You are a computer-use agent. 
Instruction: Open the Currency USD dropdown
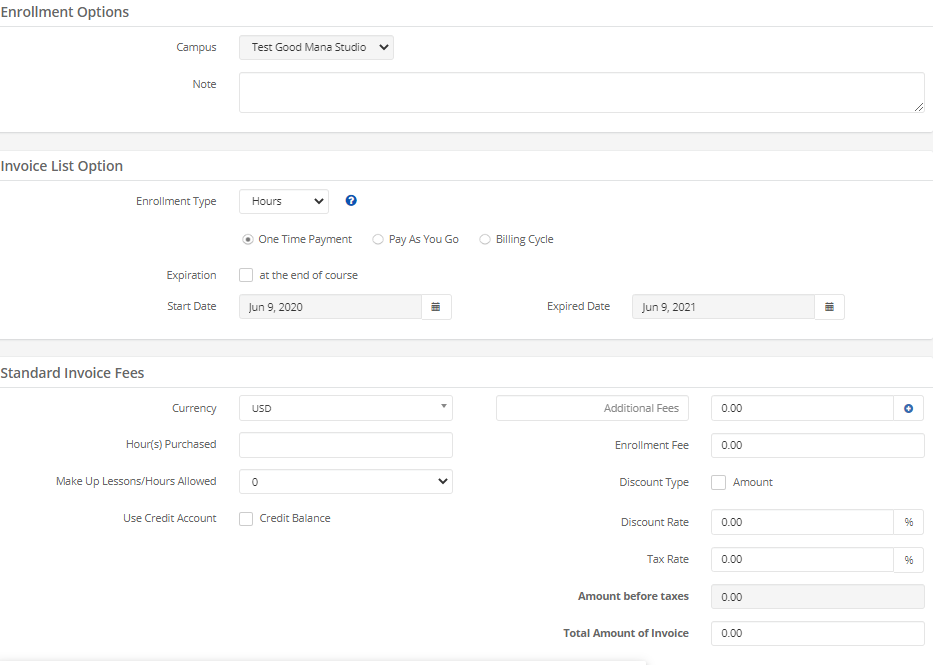click(x=346, y=409)
